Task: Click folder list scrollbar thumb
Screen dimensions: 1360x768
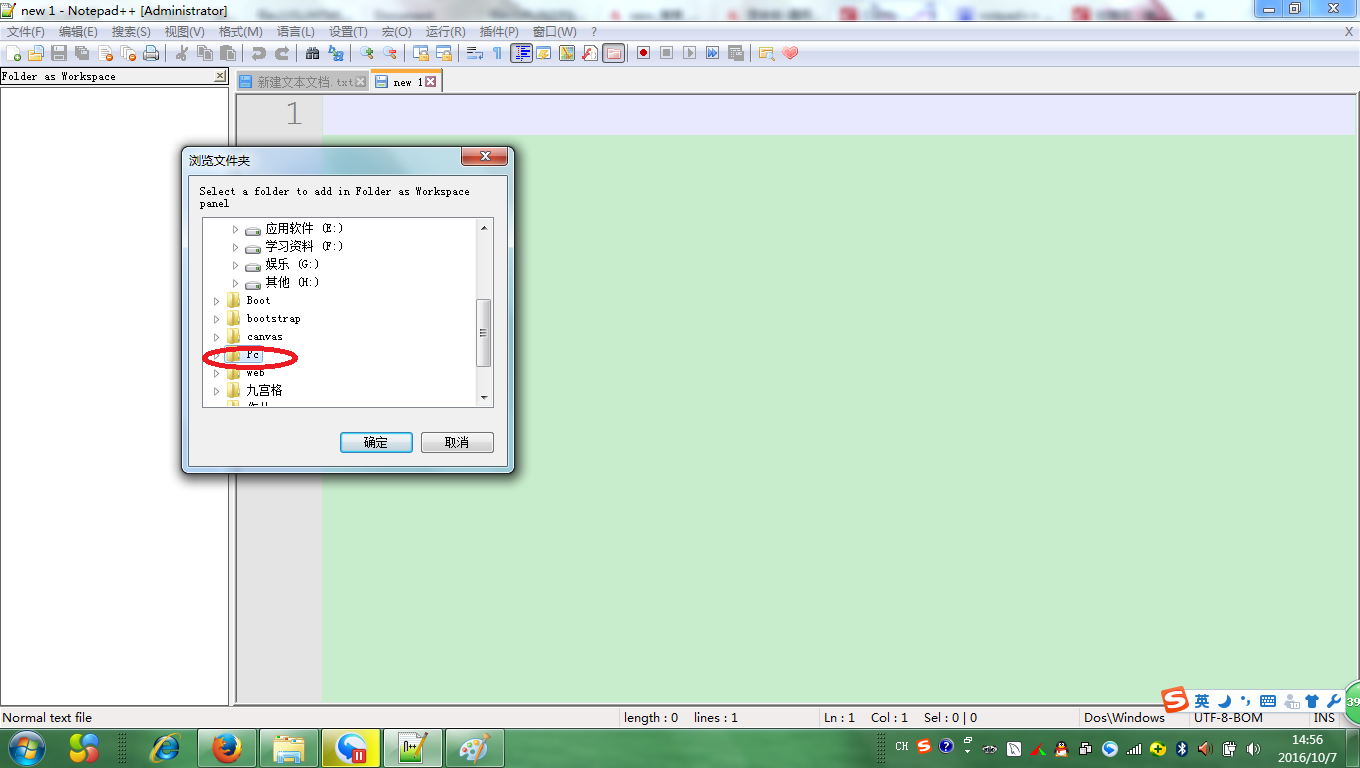Action: click(484, 333)
